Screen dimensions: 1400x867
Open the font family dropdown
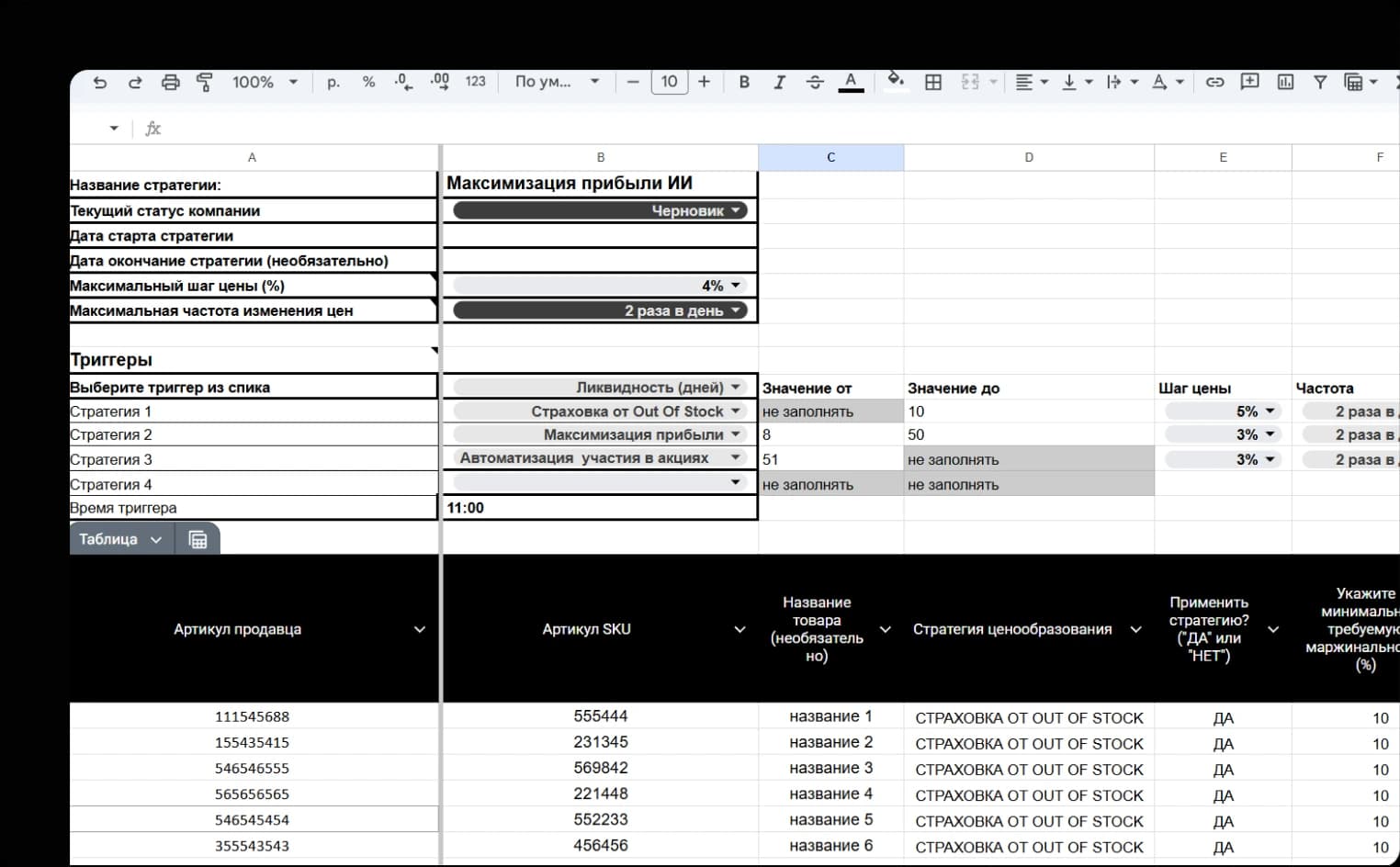[557, 82]
